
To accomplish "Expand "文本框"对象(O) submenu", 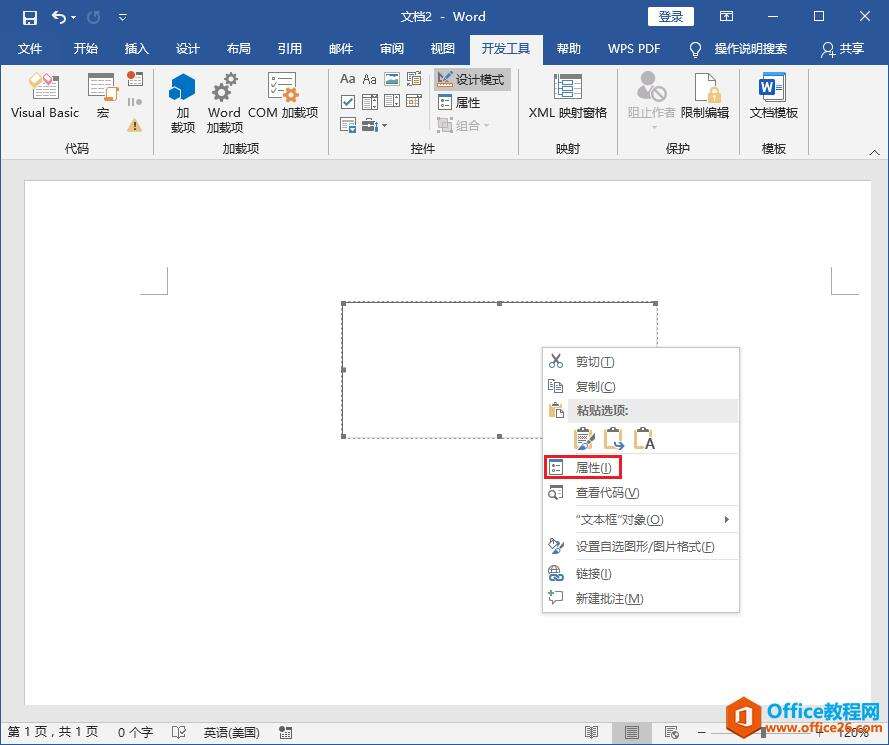I will (x=641, y=519).
